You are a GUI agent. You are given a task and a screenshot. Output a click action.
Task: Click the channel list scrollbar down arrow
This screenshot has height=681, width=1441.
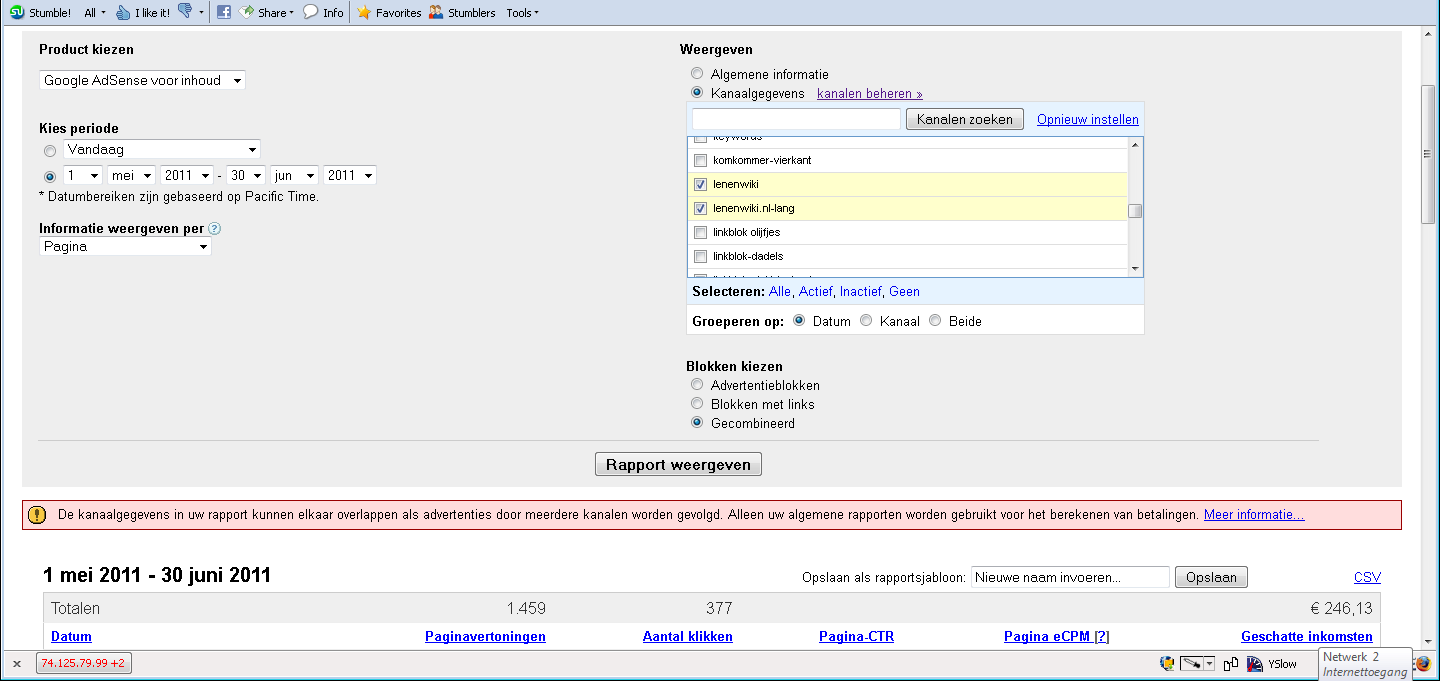pyautogui.click(x=1135, y=269)
